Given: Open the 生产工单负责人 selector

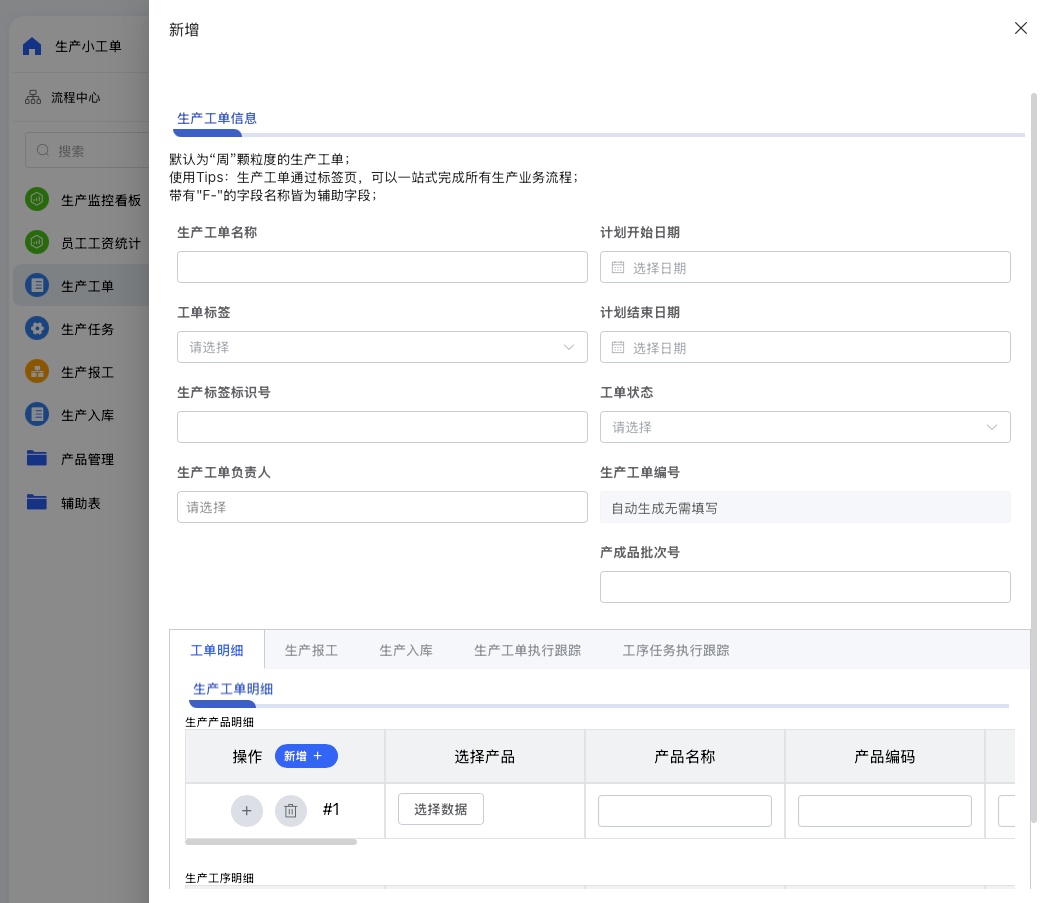Looking at the screenshot, I should pos(382,507).
